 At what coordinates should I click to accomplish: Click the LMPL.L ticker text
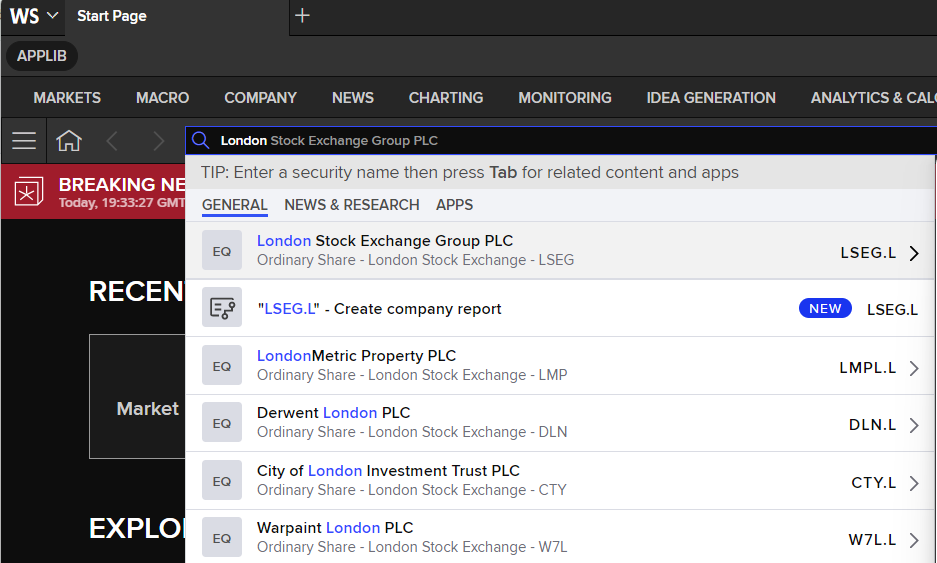868,368
